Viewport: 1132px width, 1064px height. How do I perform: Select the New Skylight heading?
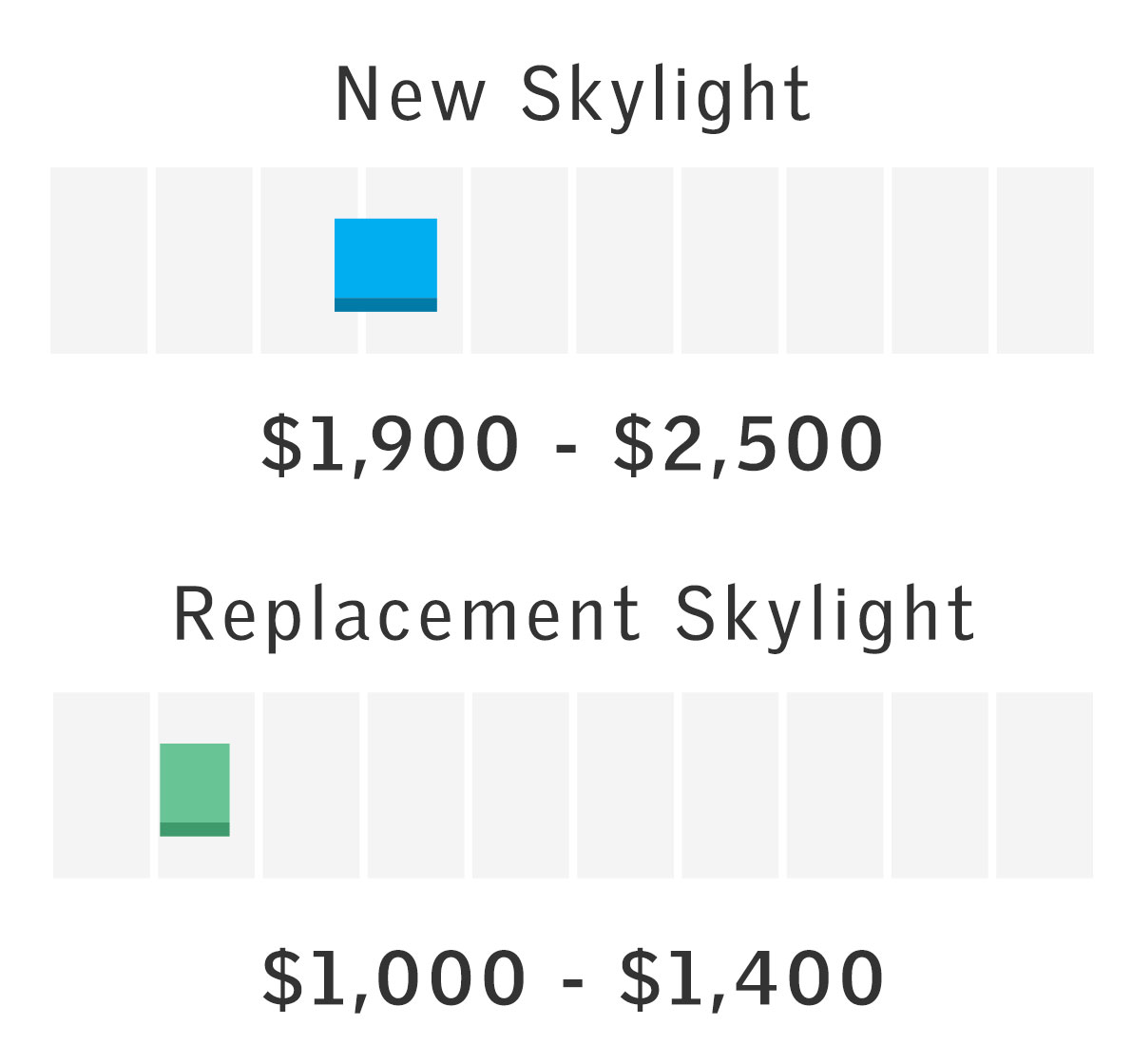573,95
